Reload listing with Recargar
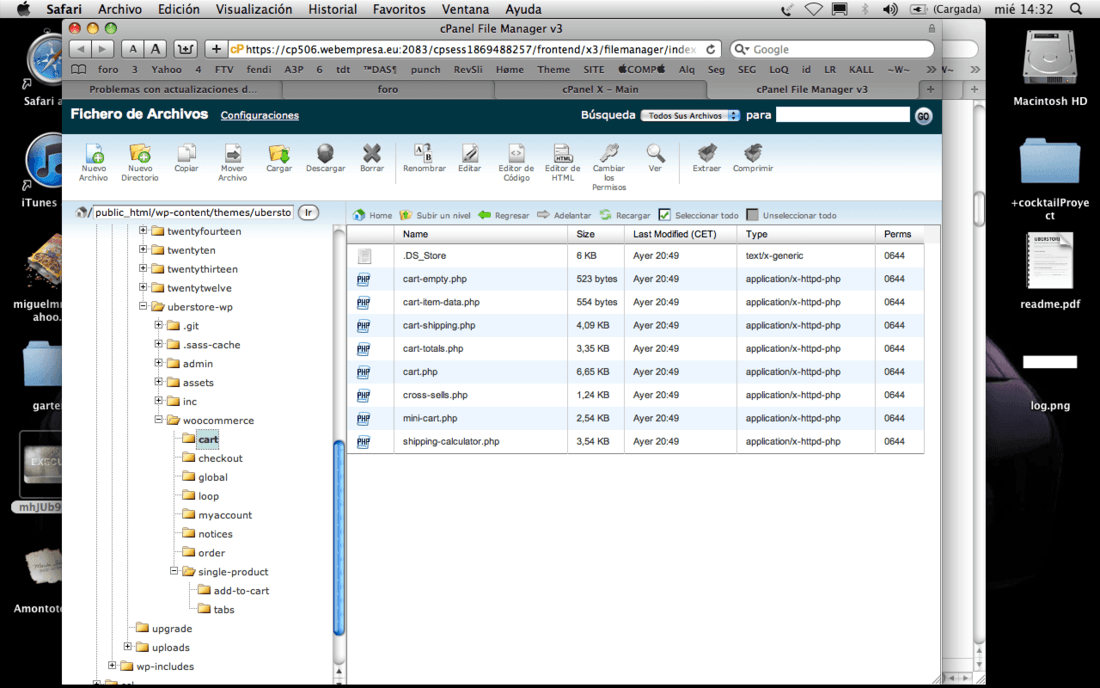Screen dimensions: 1100x688 click(624, 215)
